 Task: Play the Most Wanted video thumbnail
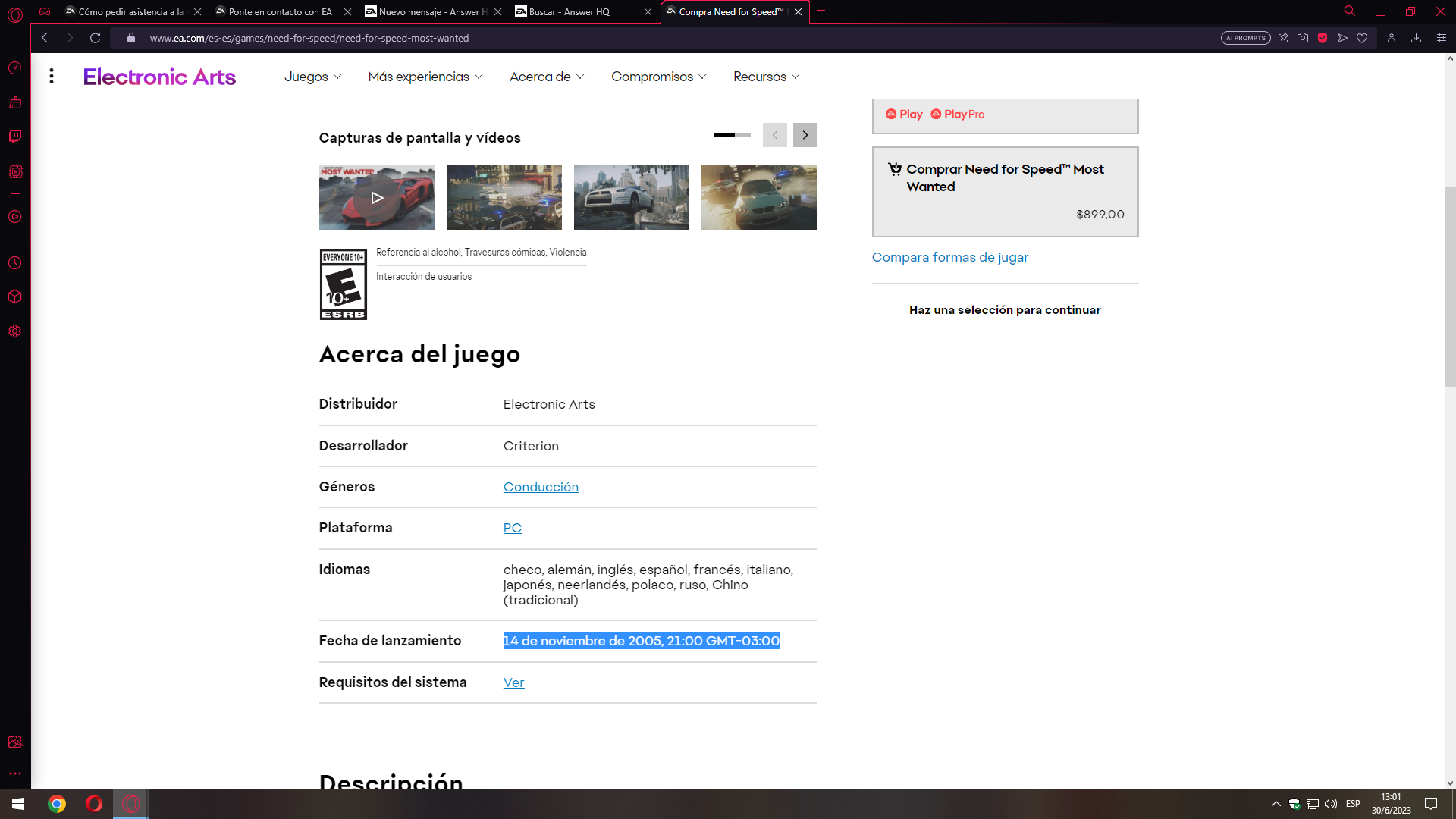[377, 197]
